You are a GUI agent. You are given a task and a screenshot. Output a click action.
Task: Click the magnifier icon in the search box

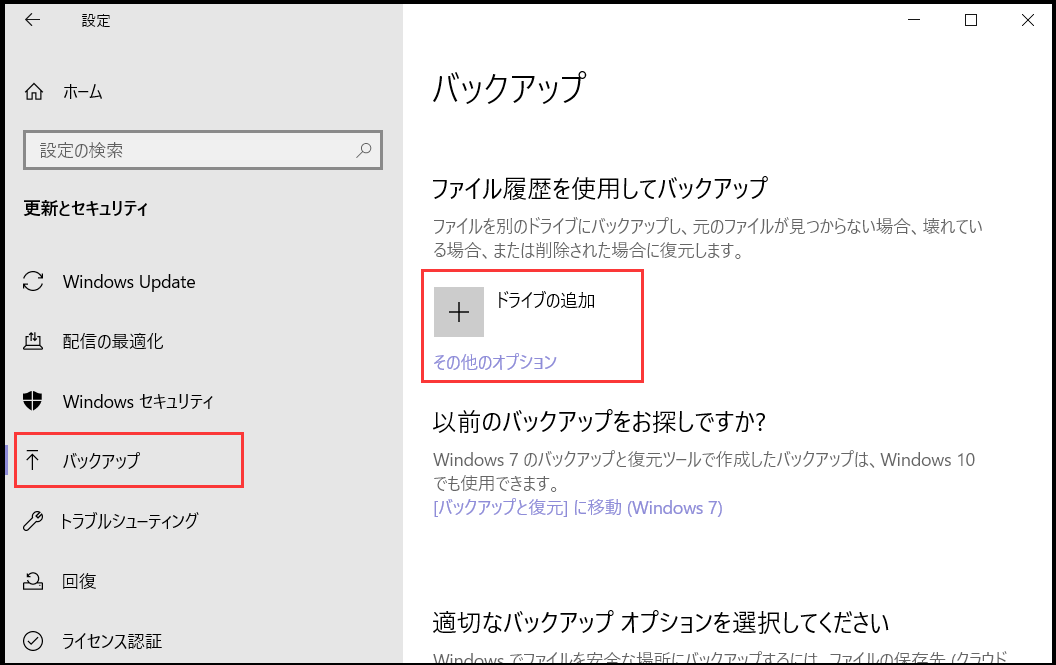click(364, 150)
